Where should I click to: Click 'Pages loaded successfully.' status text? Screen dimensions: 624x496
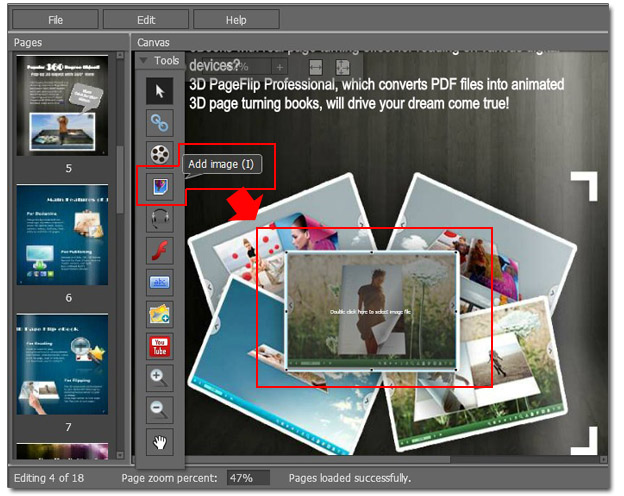click(350, 478)
